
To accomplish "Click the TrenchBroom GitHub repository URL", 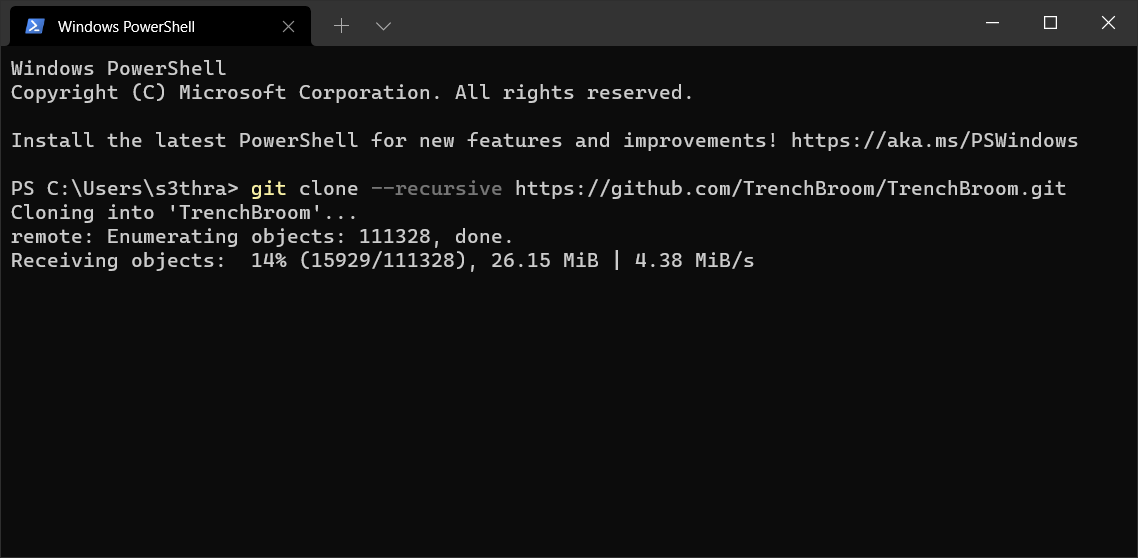I will coord(790,189).
